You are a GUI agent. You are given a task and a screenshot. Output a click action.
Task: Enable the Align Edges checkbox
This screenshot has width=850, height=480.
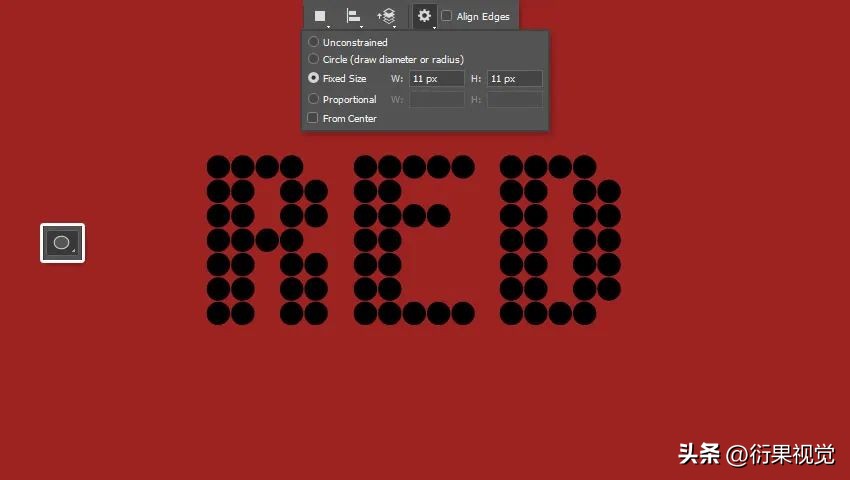pos(447,16)
